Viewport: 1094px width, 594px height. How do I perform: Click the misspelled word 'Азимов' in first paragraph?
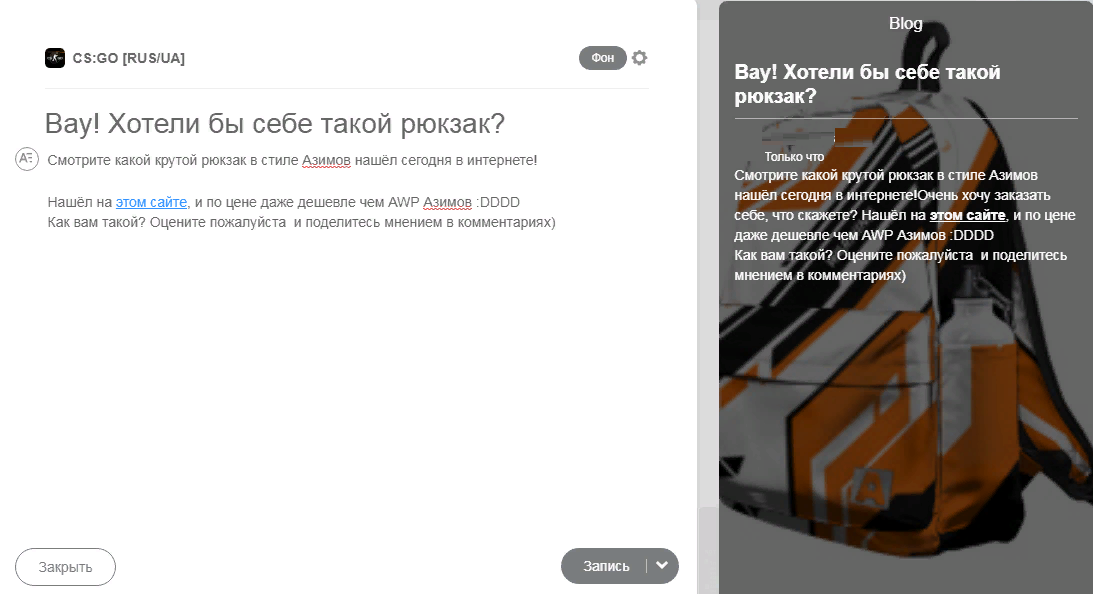pos(326,161)
